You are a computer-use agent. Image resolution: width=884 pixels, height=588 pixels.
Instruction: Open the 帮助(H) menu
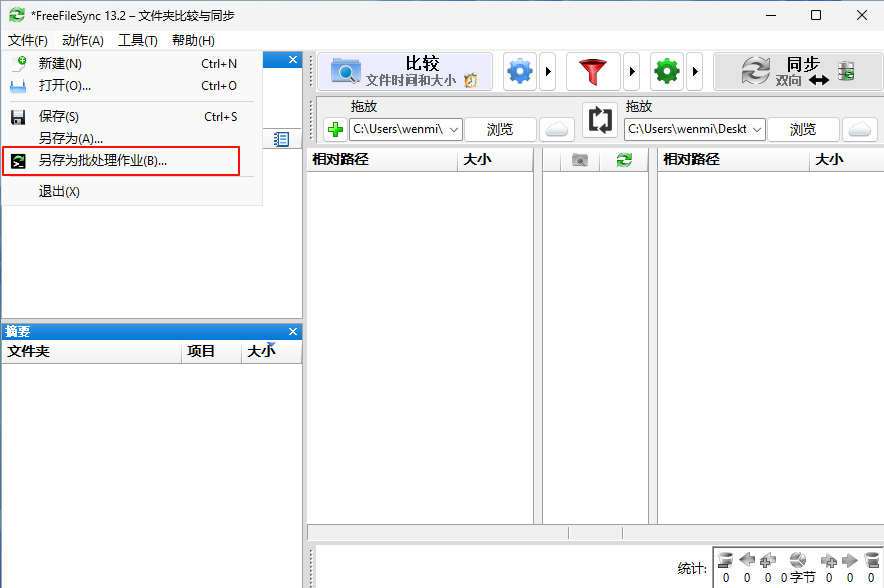tap(193, 40)
